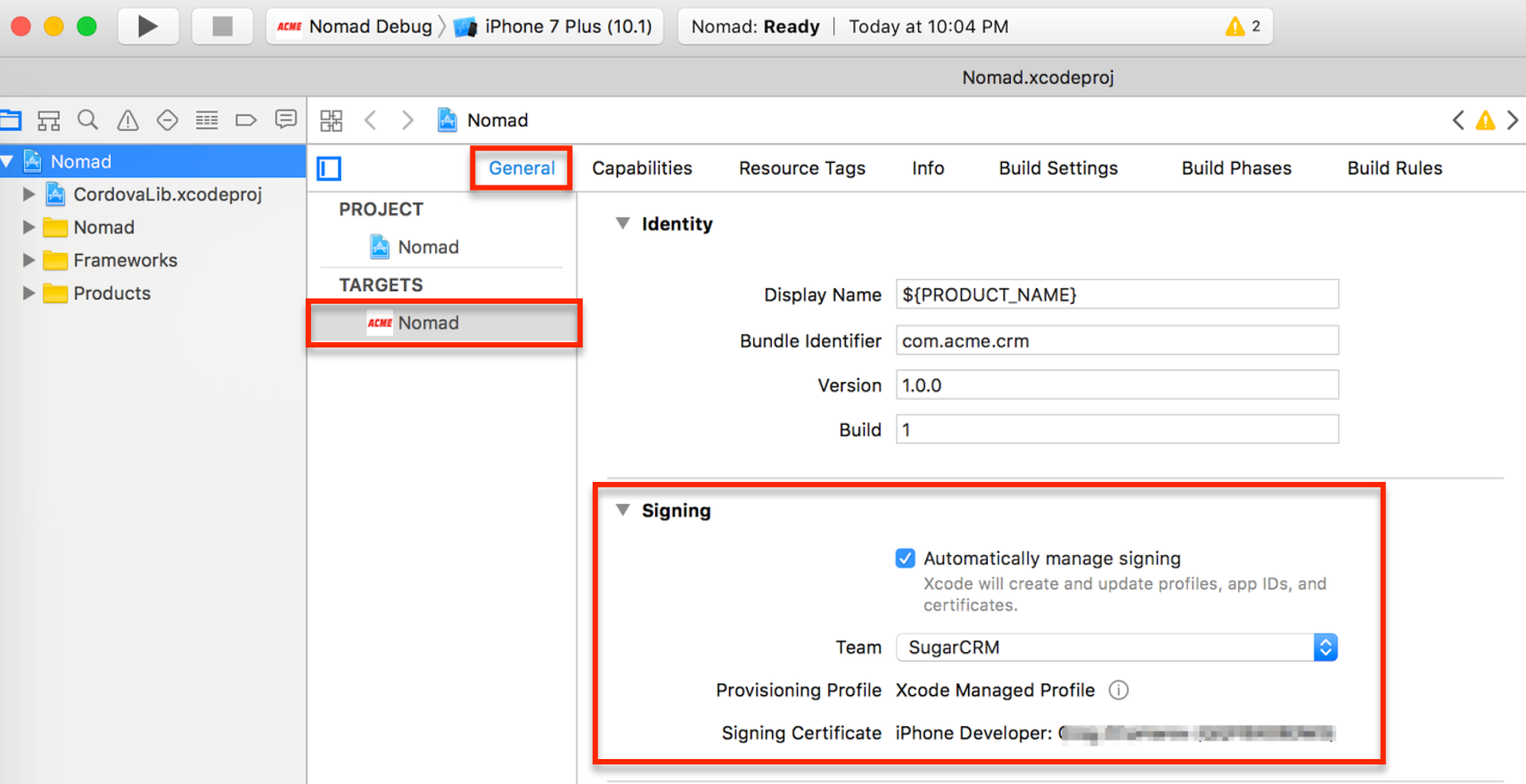Click the Build number field
This screenshot has width=1526, height=784.
click(1117, 430)
